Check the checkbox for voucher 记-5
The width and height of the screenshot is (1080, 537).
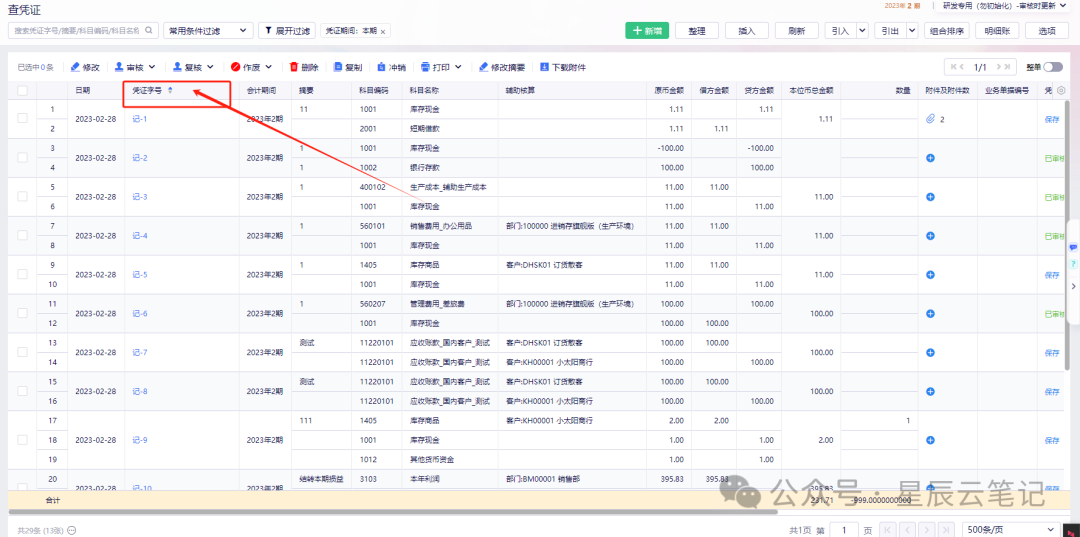pyautogui.click(x=22, y=274)
